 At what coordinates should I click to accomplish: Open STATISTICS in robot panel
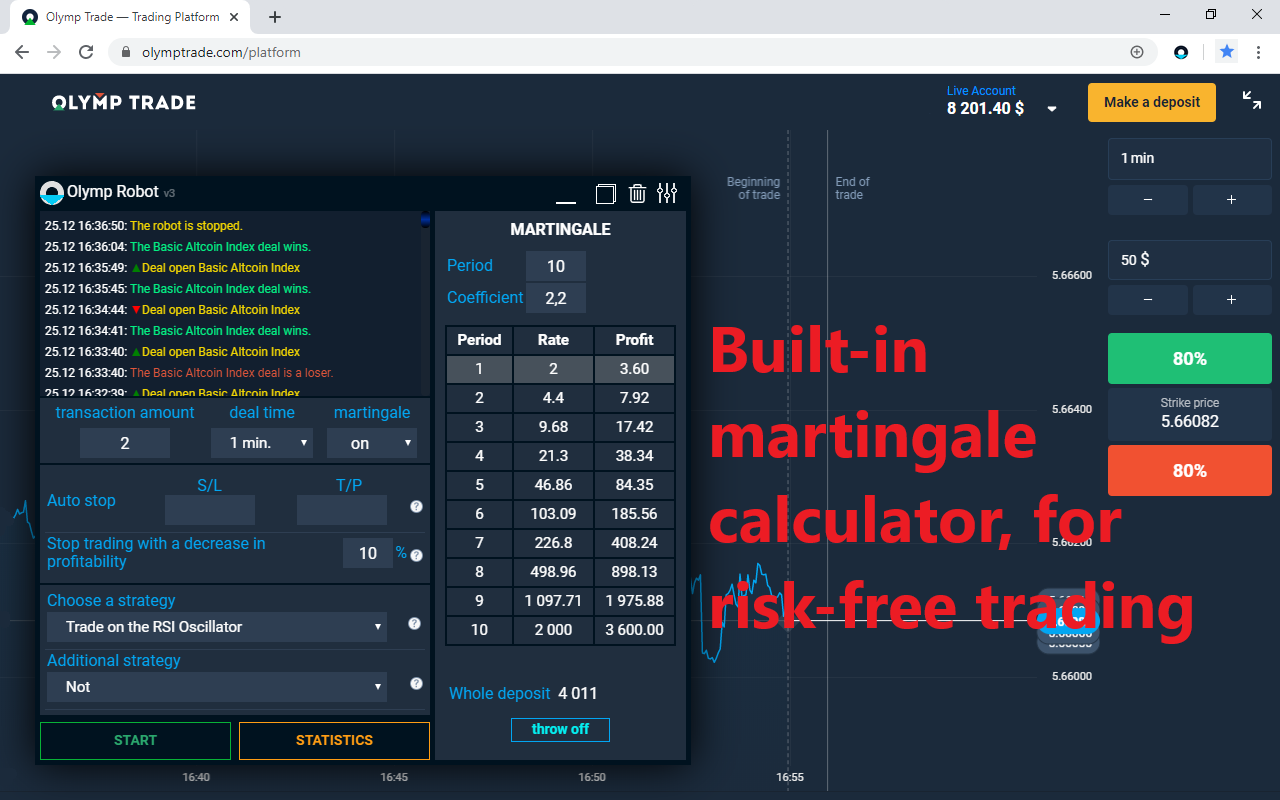coord(334,740)
